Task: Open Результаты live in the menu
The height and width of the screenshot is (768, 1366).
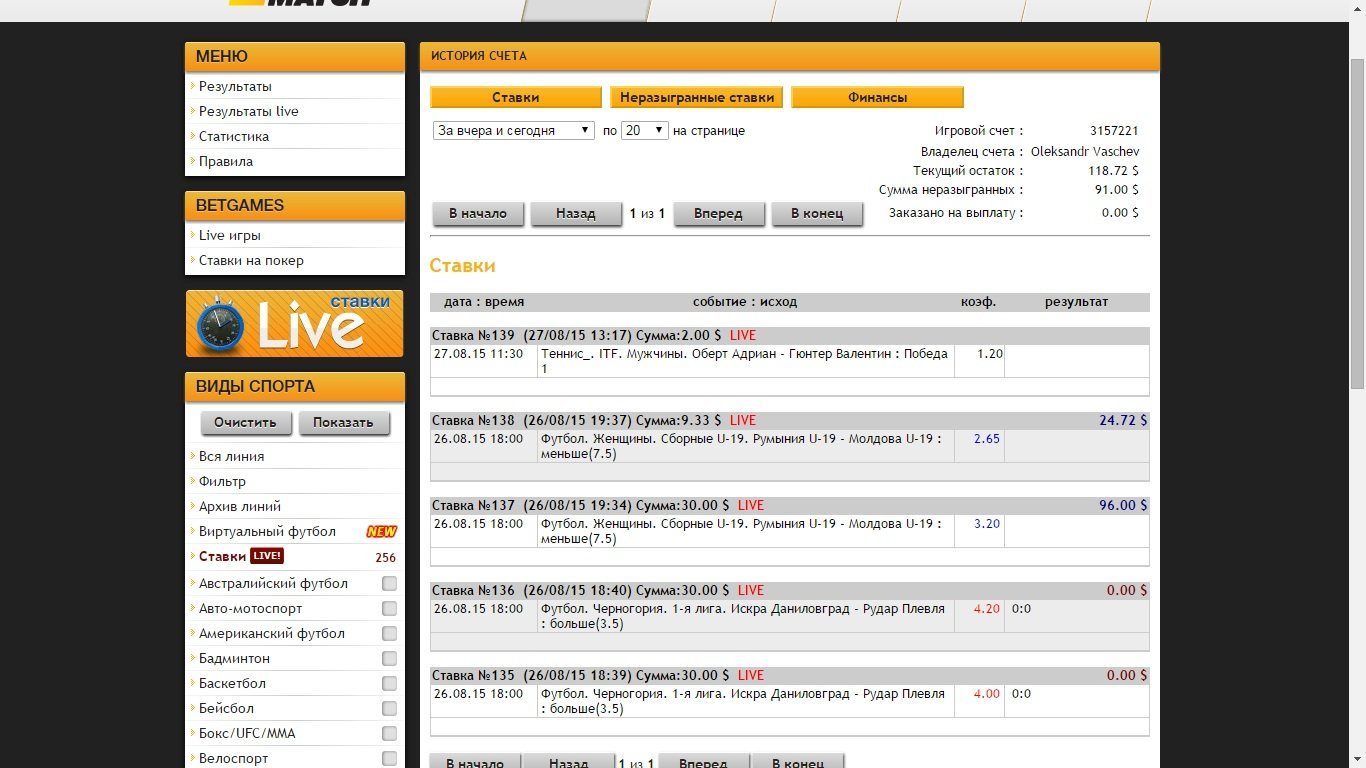Action: click(x=248, y=111)
